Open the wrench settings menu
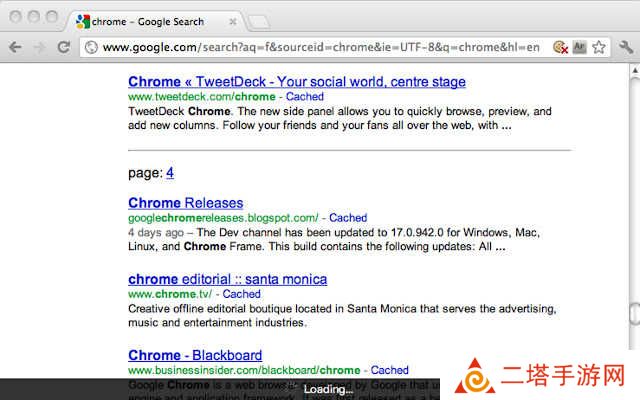 point(626,47)
